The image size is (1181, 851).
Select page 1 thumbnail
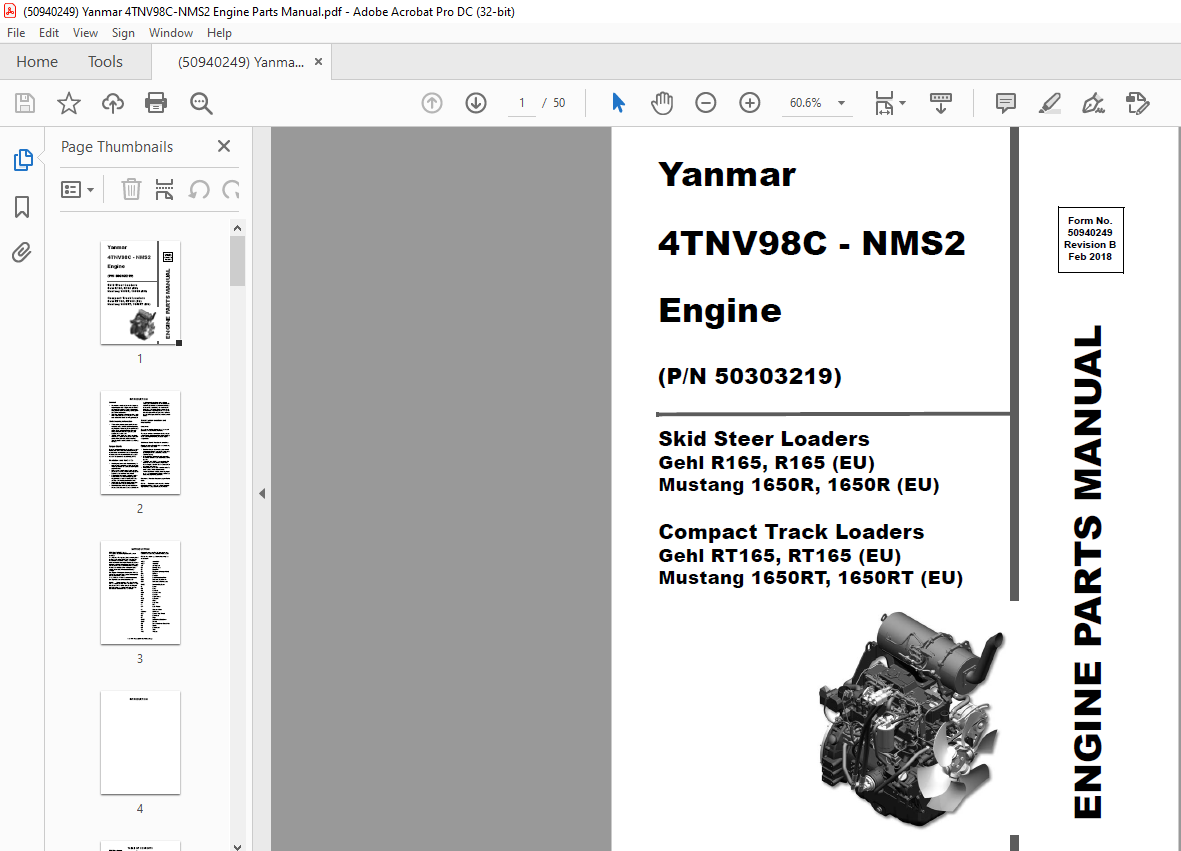(140, 293)
